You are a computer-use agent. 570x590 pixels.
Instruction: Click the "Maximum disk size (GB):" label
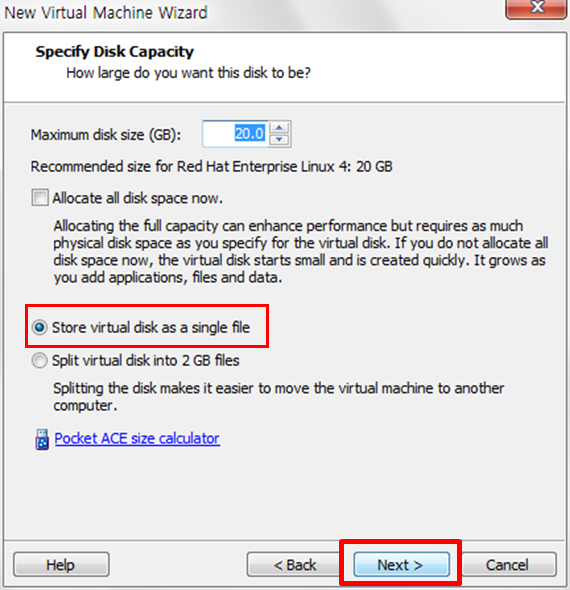click(106, 135)
